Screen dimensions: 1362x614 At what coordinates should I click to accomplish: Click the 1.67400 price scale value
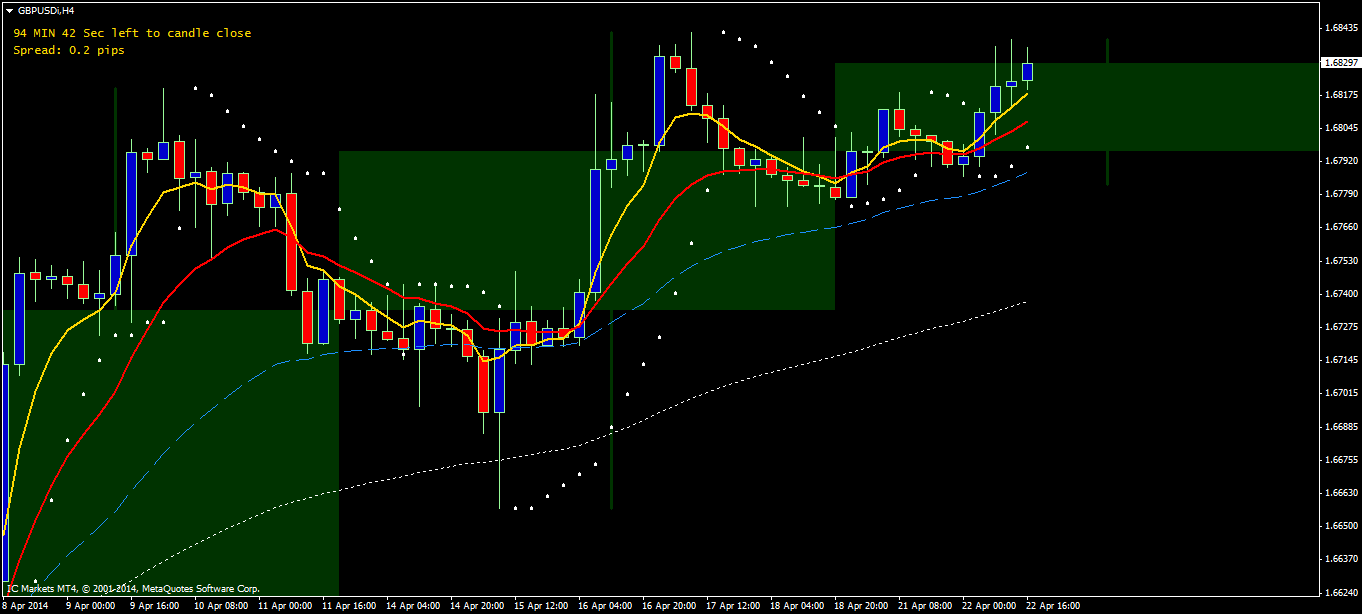point(1340,294)
